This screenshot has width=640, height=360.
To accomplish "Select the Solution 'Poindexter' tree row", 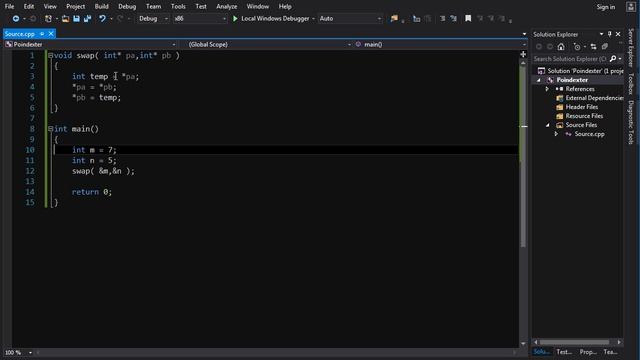I will tap(580, 71).
